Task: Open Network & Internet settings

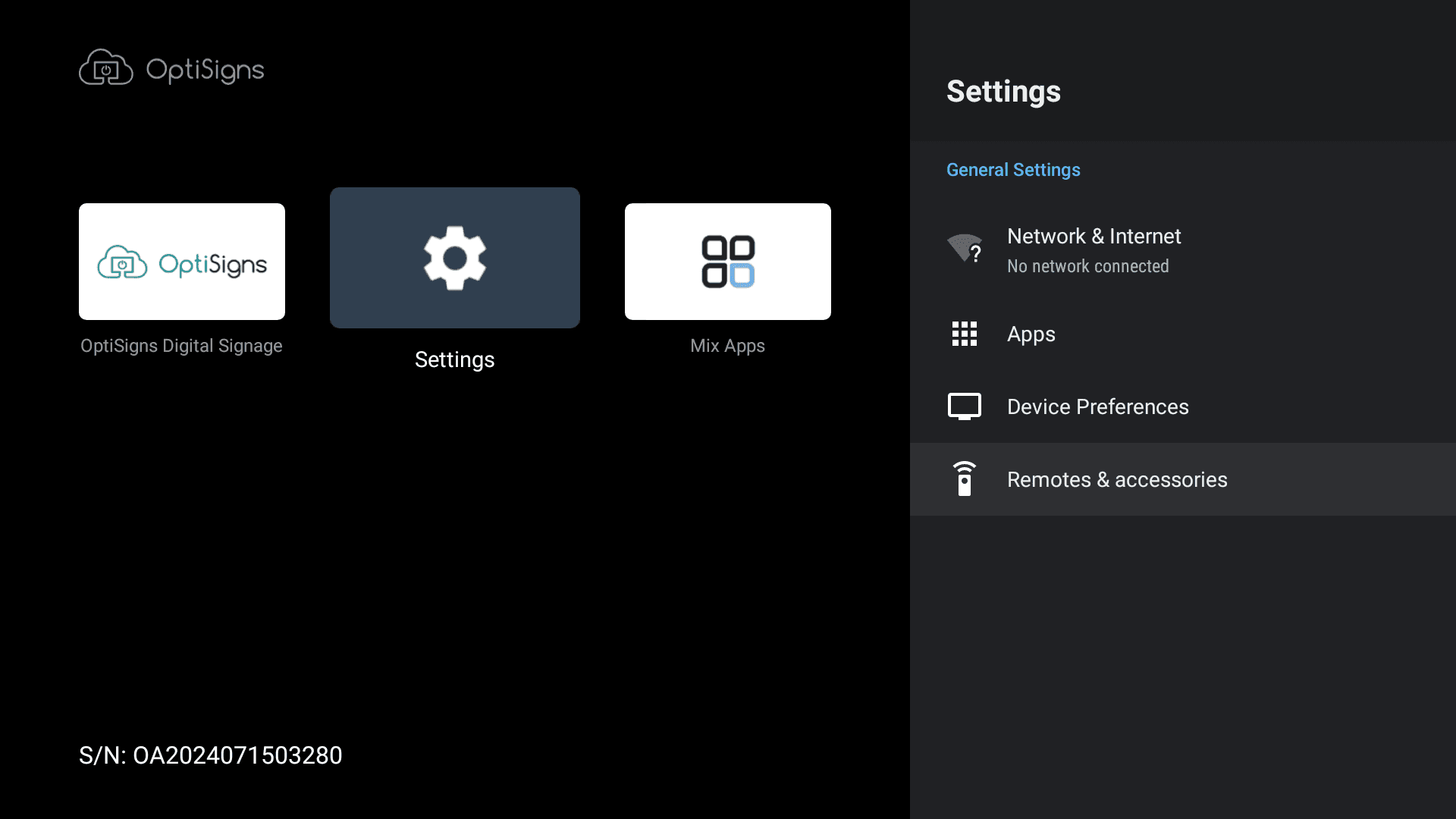Action: coord(1094,237)
